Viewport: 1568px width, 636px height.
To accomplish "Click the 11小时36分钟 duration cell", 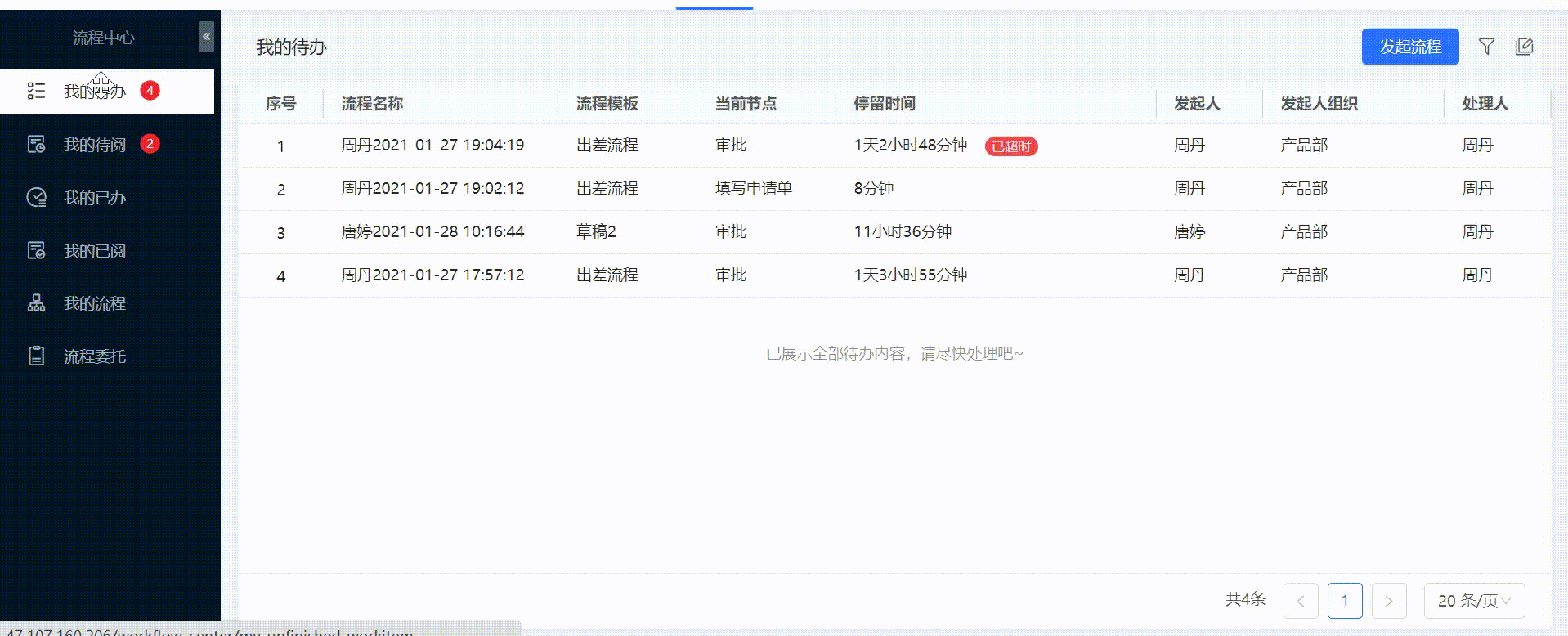I will [903, 232].
